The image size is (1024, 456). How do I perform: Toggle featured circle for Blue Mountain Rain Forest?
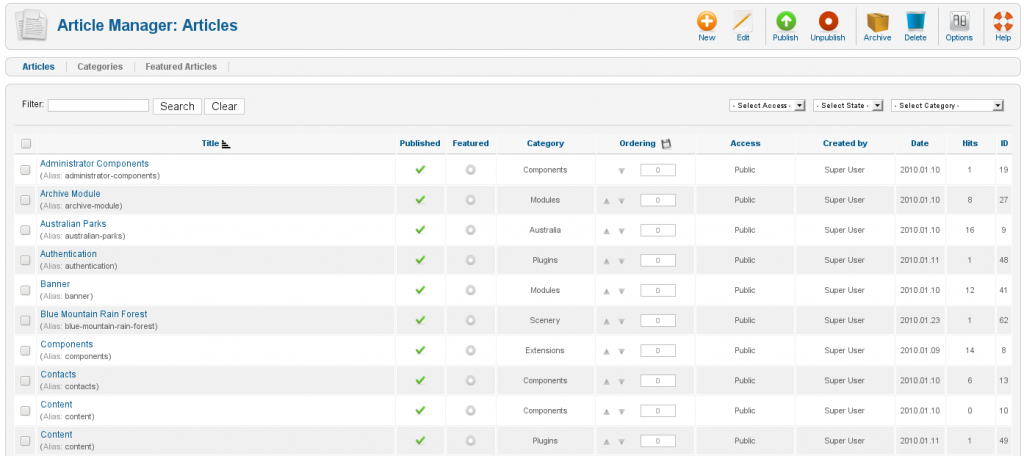[x=470, y=320]
